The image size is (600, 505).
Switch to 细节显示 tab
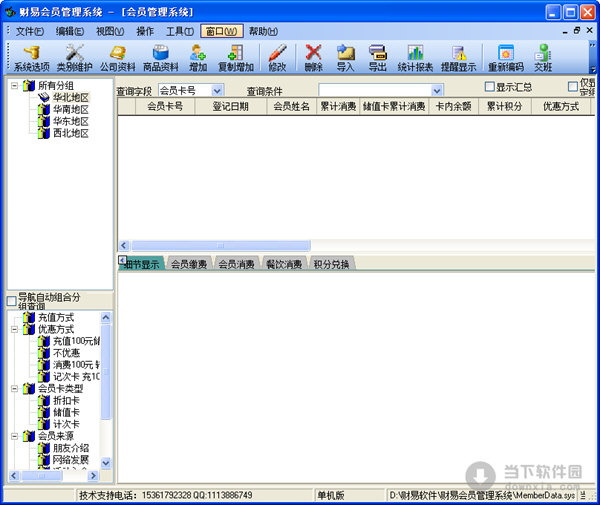click(x=142, y=264)
